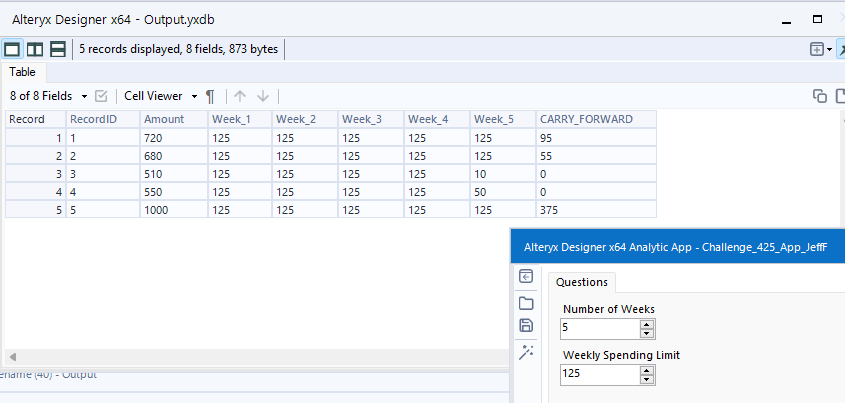This screenshot has width=845, height=403.
Task: Click the Week_4 column header
Action: click(437, 119)
